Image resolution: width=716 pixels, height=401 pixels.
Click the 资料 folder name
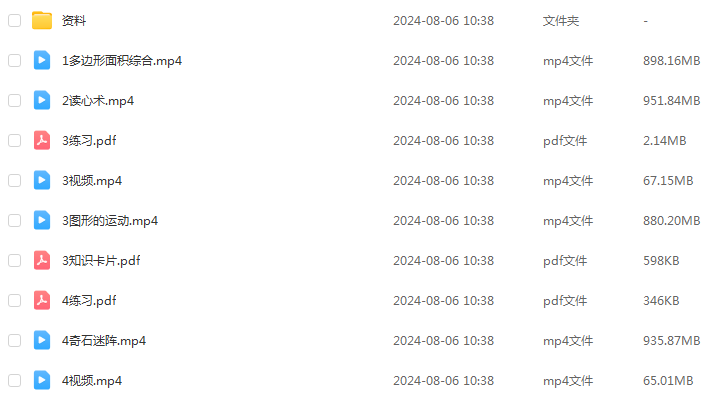(74, 21)
